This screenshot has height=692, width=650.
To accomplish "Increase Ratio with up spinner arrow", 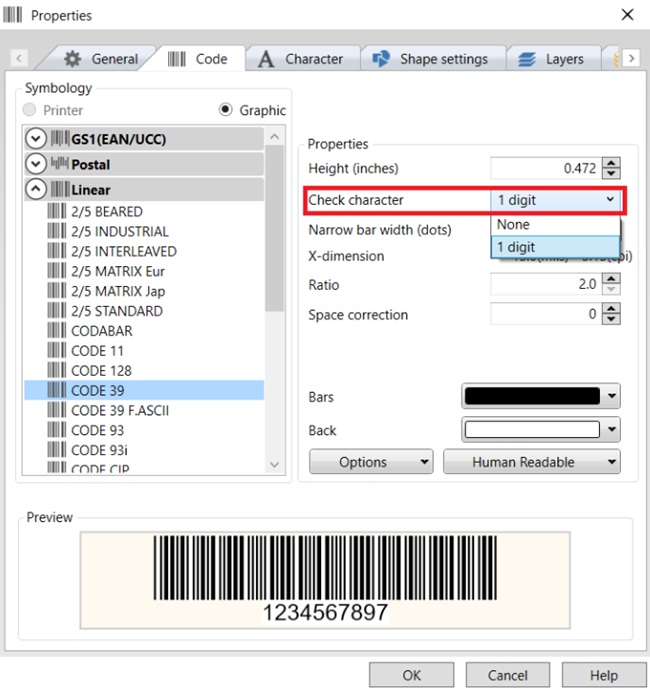I will click(x=611, y=279).
